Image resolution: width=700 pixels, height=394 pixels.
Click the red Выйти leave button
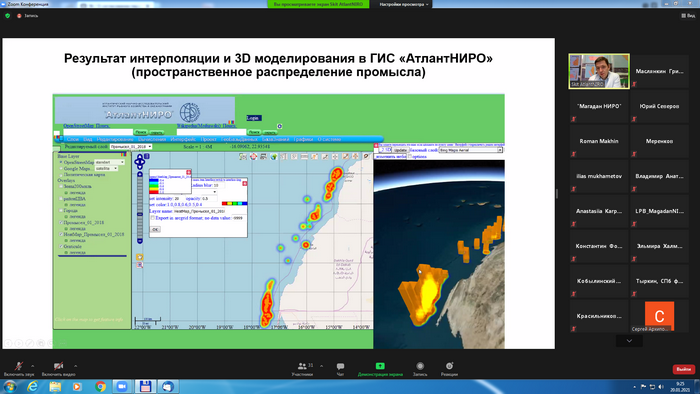683,369
